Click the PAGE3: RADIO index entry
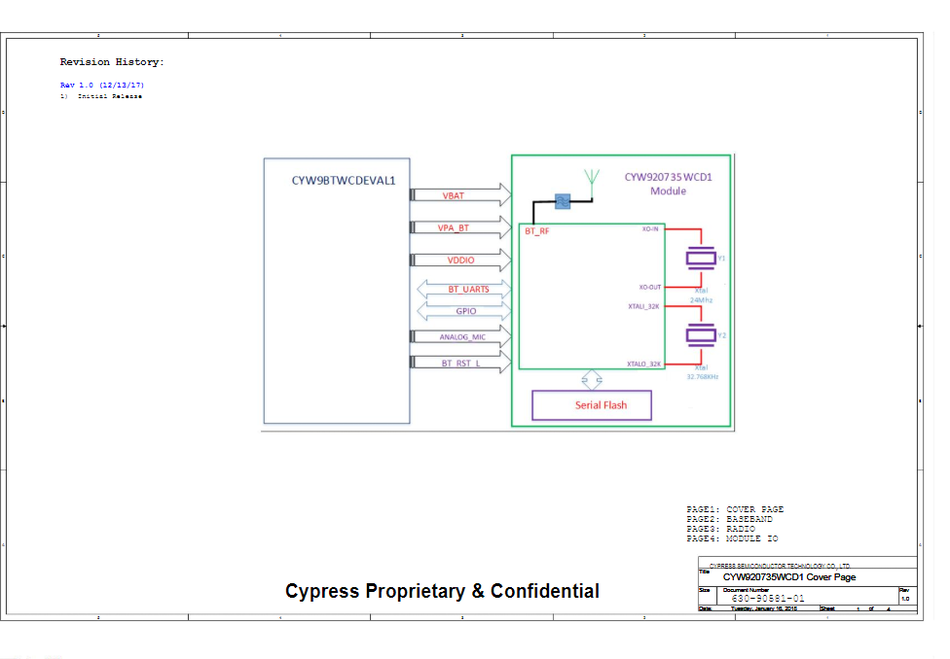The height and width of the screenshot is (659, 950). tap(721, 529)
